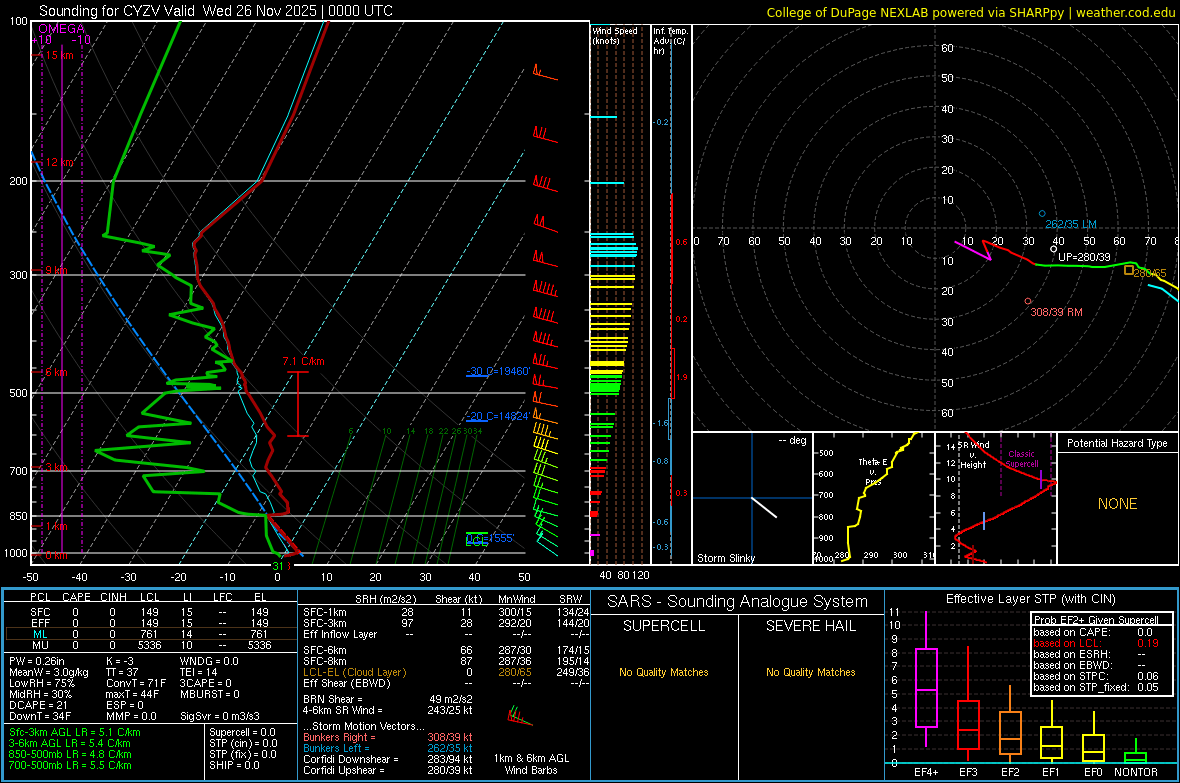The image size is (1180, 783).
Task: Click No Quality Matches under SUPERCELL
Action: click(664, 672)
